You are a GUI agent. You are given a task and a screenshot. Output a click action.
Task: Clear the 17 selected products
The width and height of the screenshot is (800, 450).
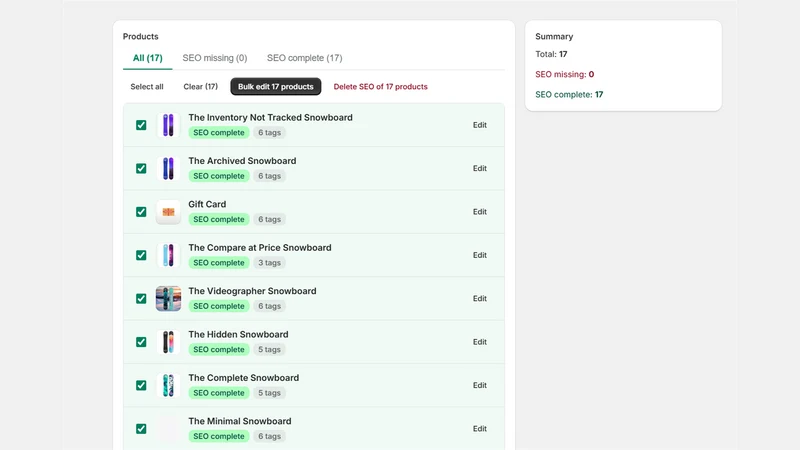click(x=201, y=87)
